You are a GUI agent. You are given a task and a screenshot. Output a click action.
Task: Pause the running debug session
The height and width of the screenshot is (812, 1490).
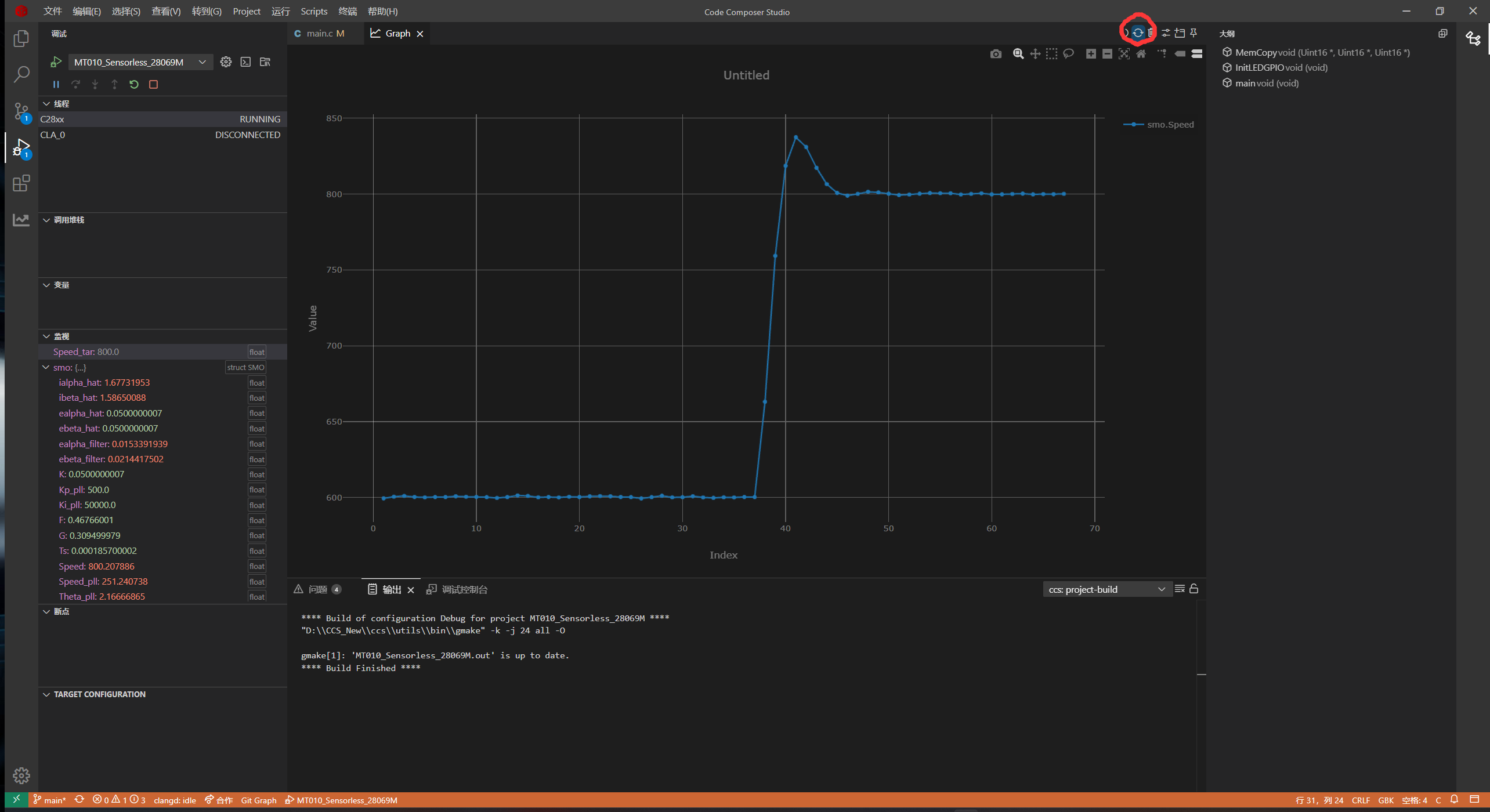click(x=56, y=85)
